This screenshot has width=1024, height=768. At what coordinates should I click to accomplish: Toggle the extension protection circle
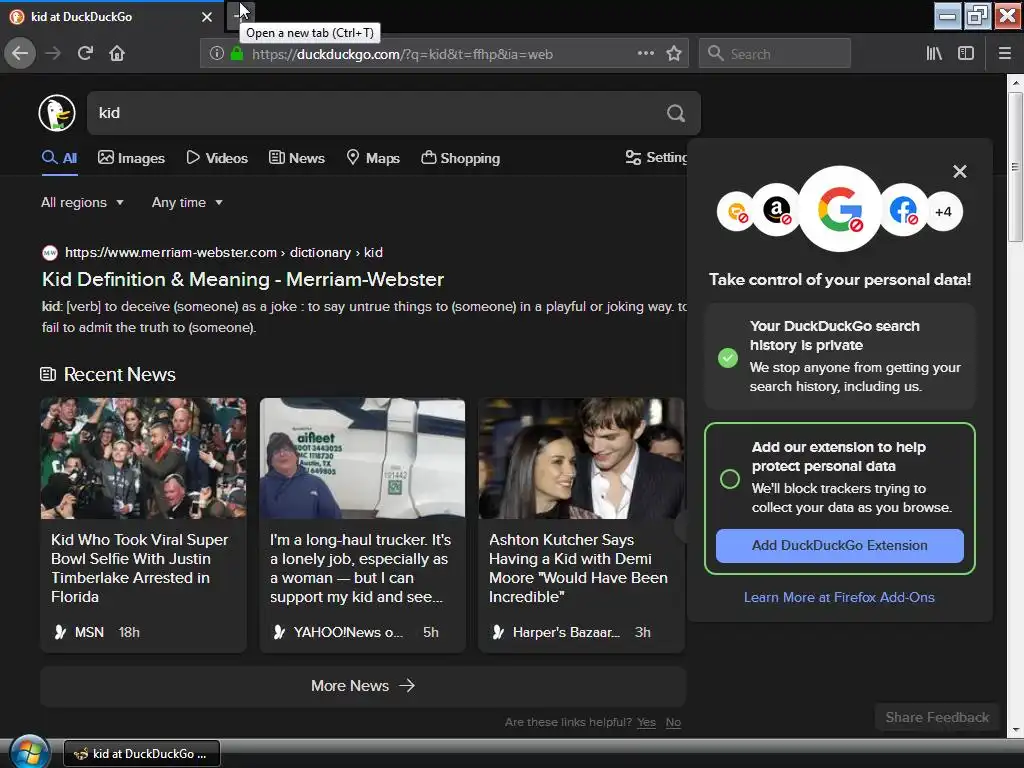[x=729, y=479]
